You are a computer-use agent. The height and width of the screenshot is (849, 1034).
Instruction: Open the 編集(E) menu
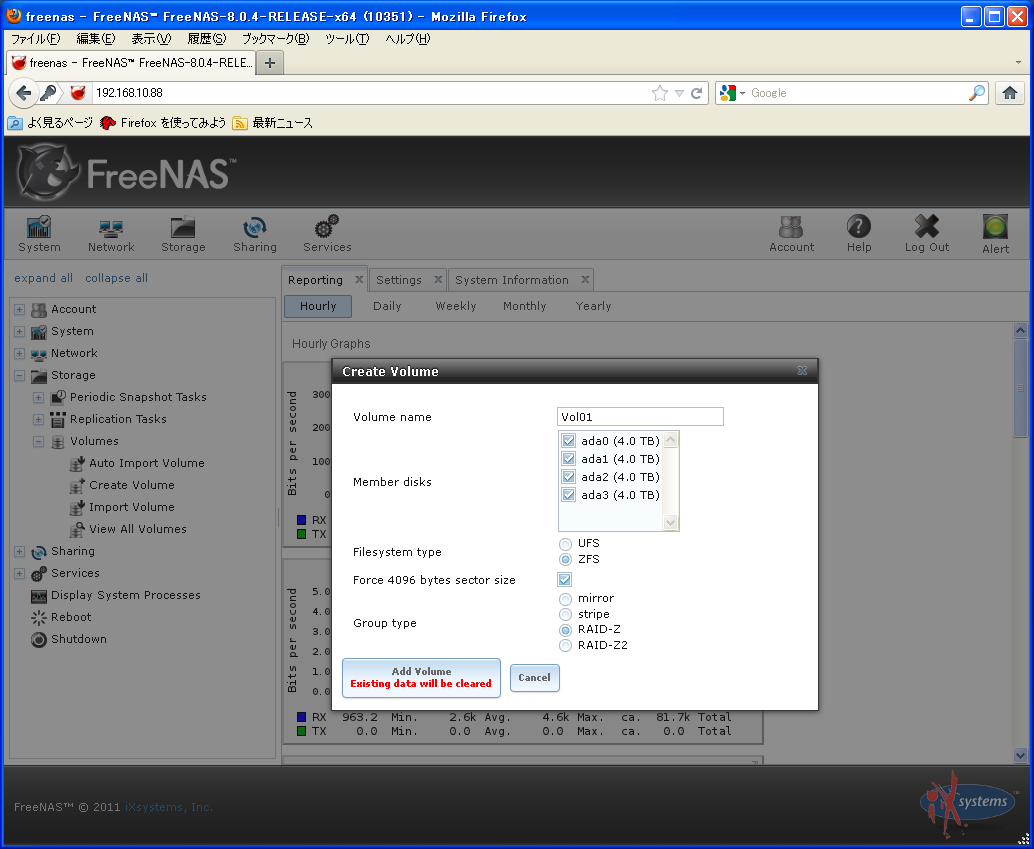click(x=96, y=39)
